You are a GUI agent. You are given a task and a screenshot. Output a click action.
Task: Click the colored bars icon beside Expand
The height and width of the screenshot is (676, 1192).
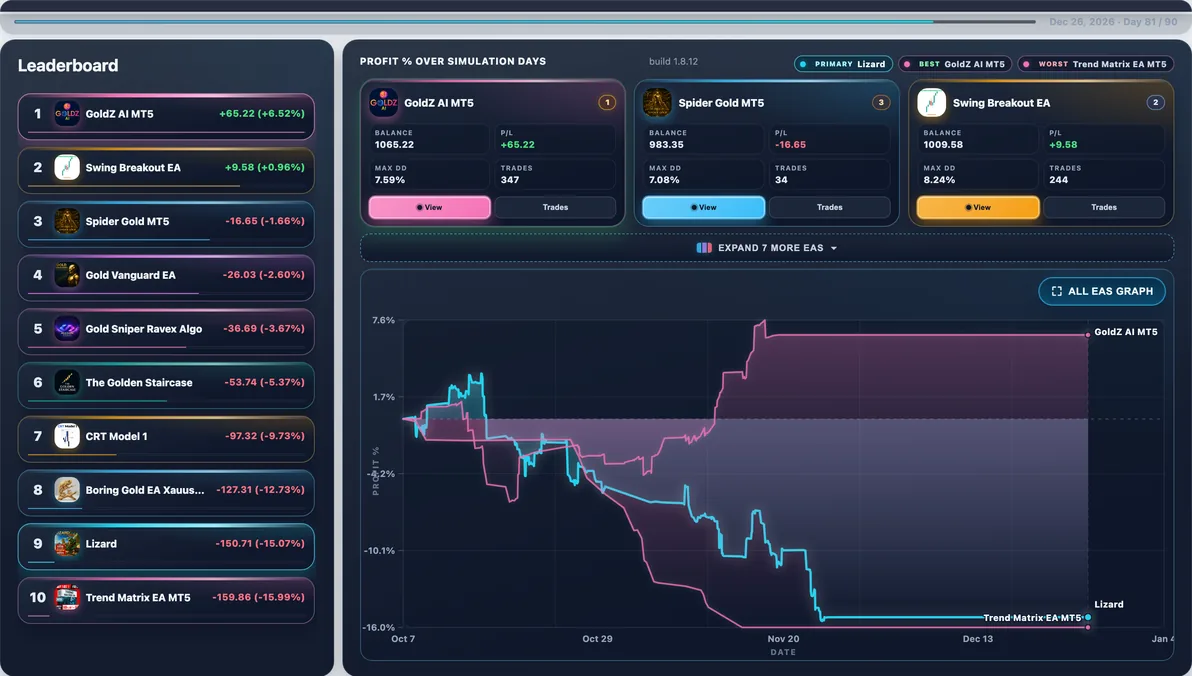[x=704, y=248]
